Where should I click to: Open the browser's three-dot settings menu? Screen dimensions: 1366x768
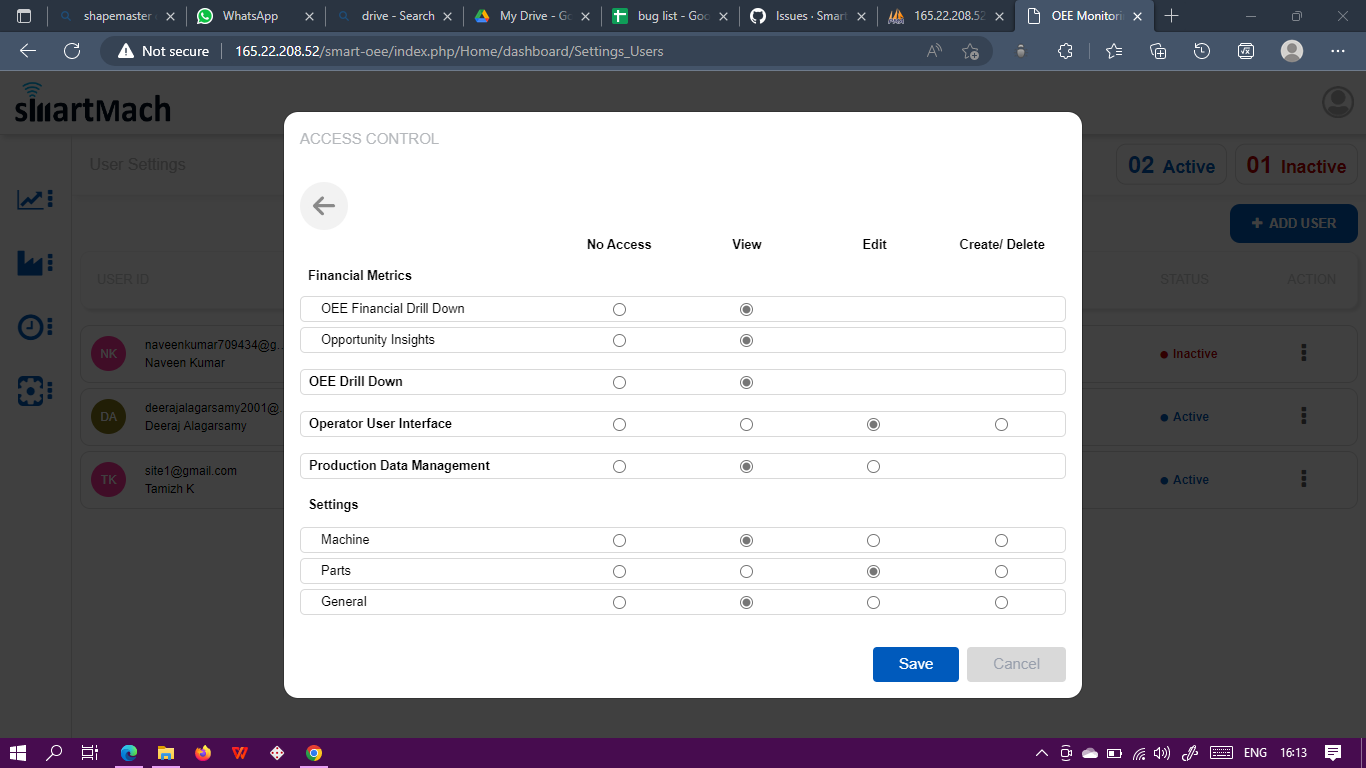point(1337,50)
